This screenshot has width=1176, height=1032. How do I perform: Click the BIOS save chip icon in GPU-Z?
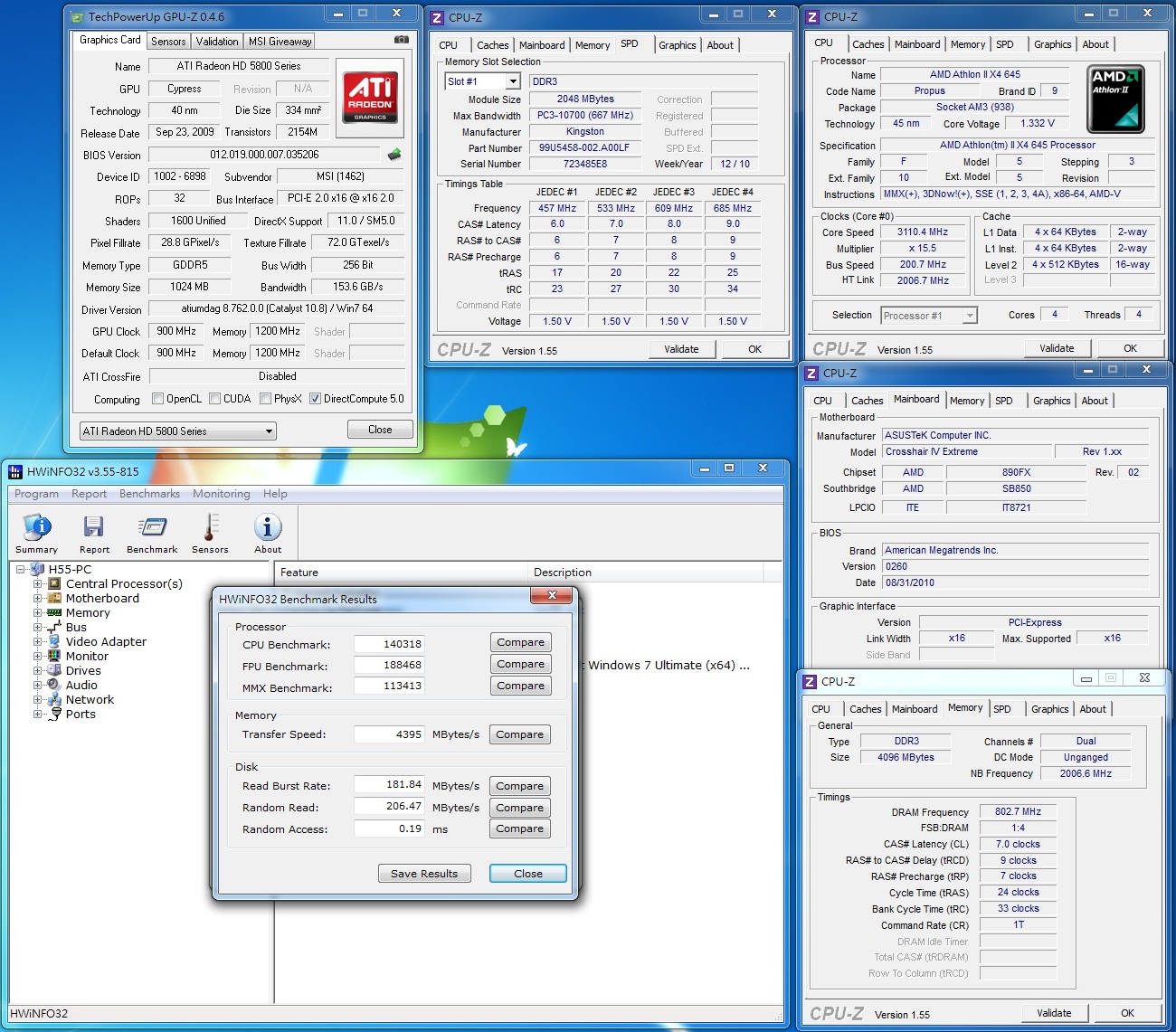[x=394, y=155]
